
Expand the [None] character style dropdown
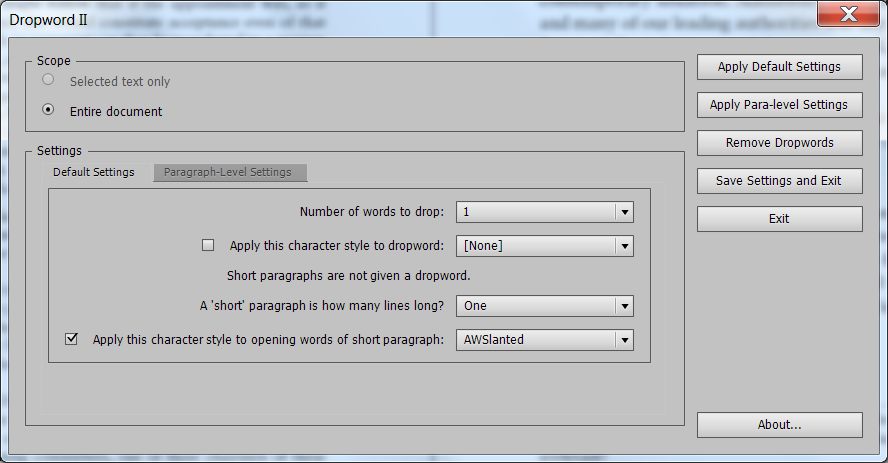544,245
